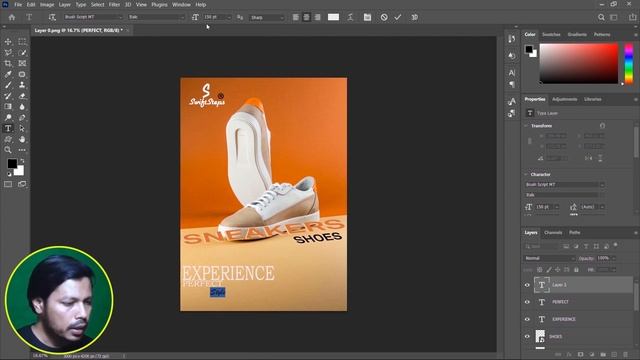Select the Hand tool

[x=22, y=139]
